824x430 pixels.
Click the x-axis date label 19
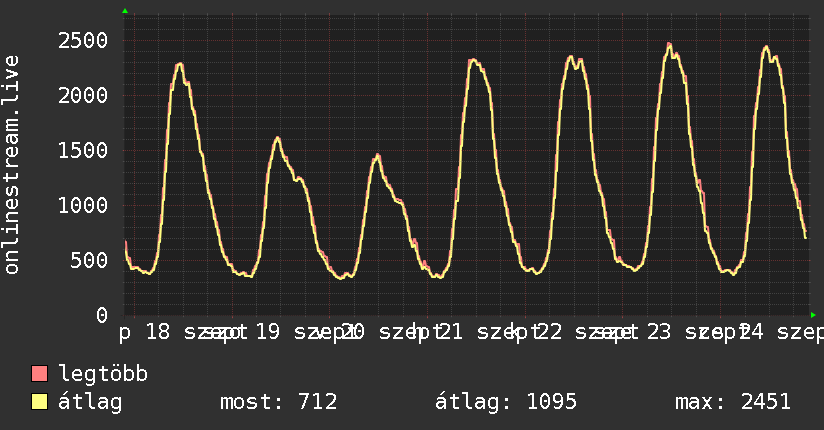tap(267, 332)
